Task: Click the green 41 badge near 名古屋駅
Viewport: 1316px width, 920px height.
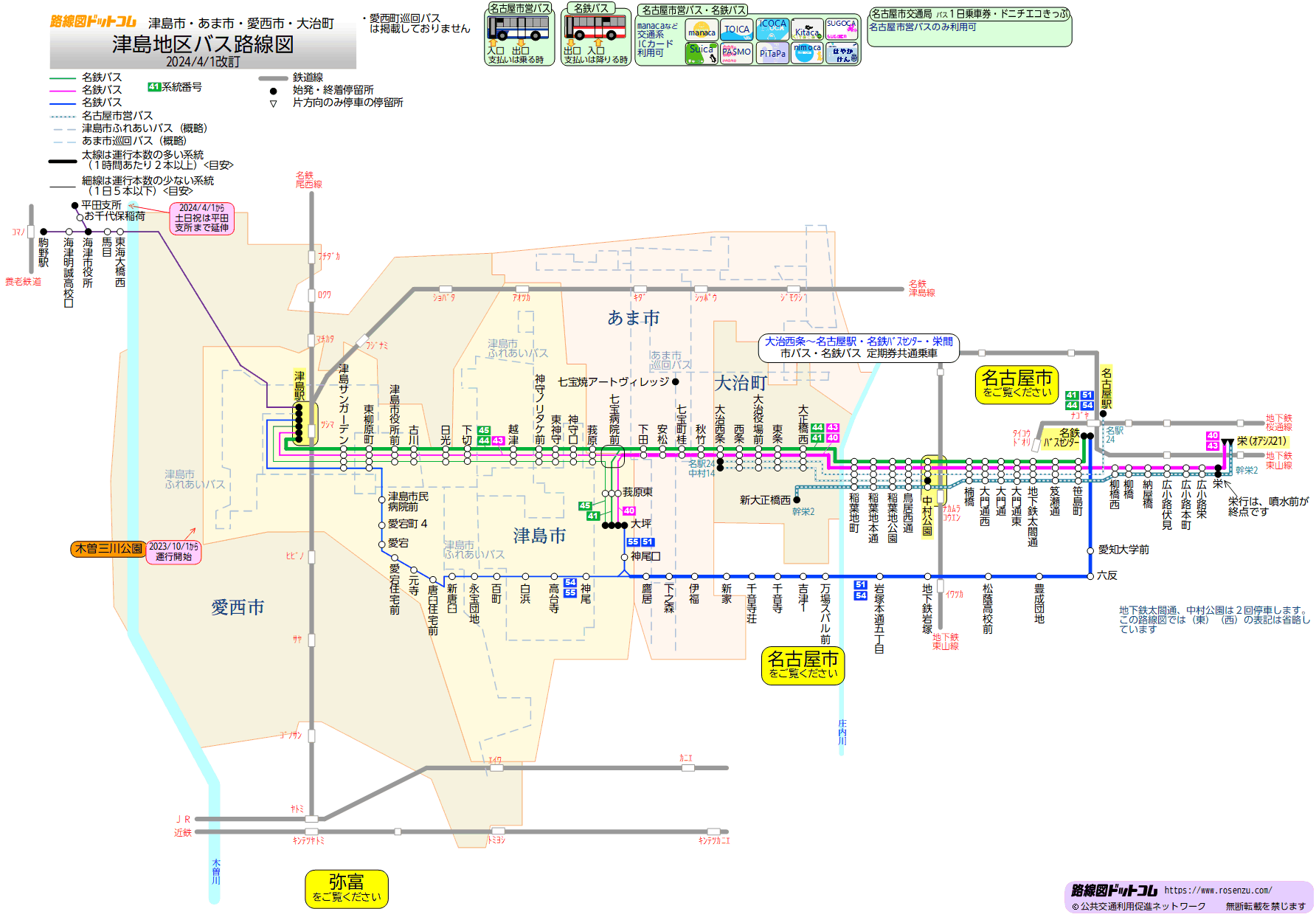Action: [x=1072, y=395]
